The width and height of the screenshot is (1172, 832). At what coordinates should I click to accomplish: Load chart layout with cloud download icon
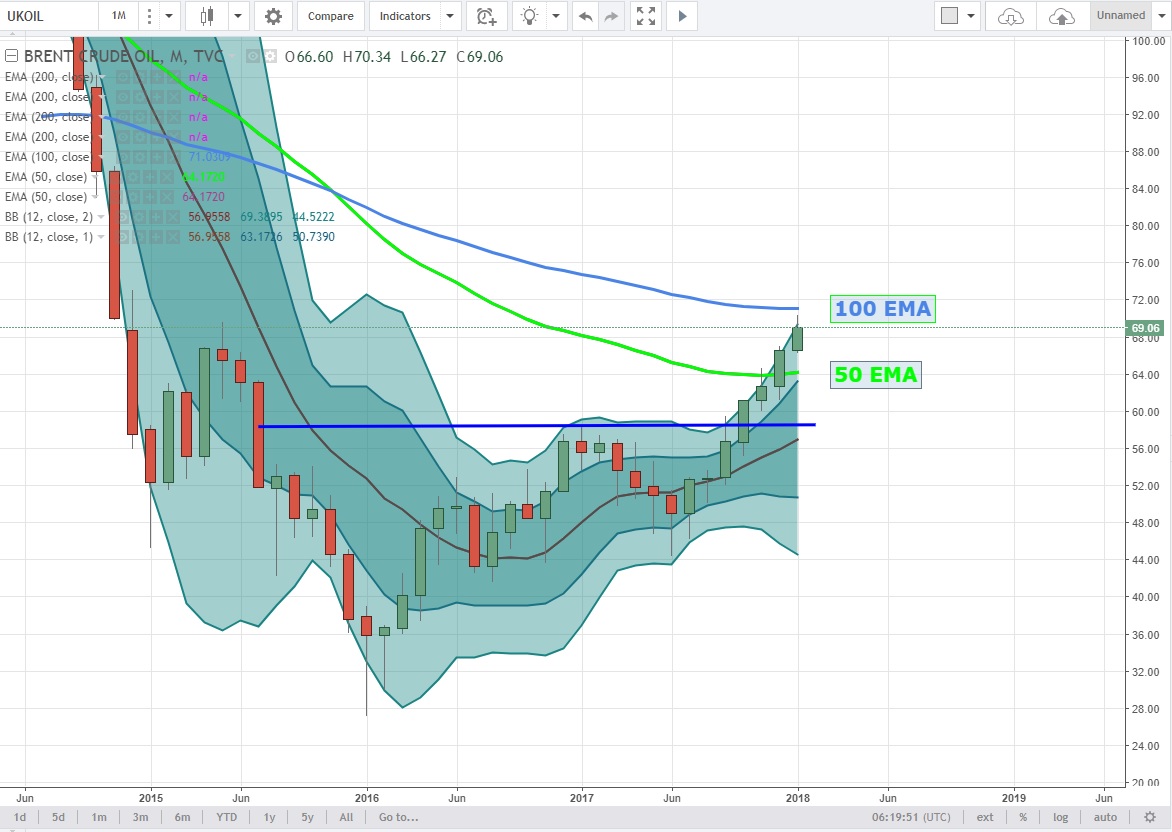click(1011, 16)
